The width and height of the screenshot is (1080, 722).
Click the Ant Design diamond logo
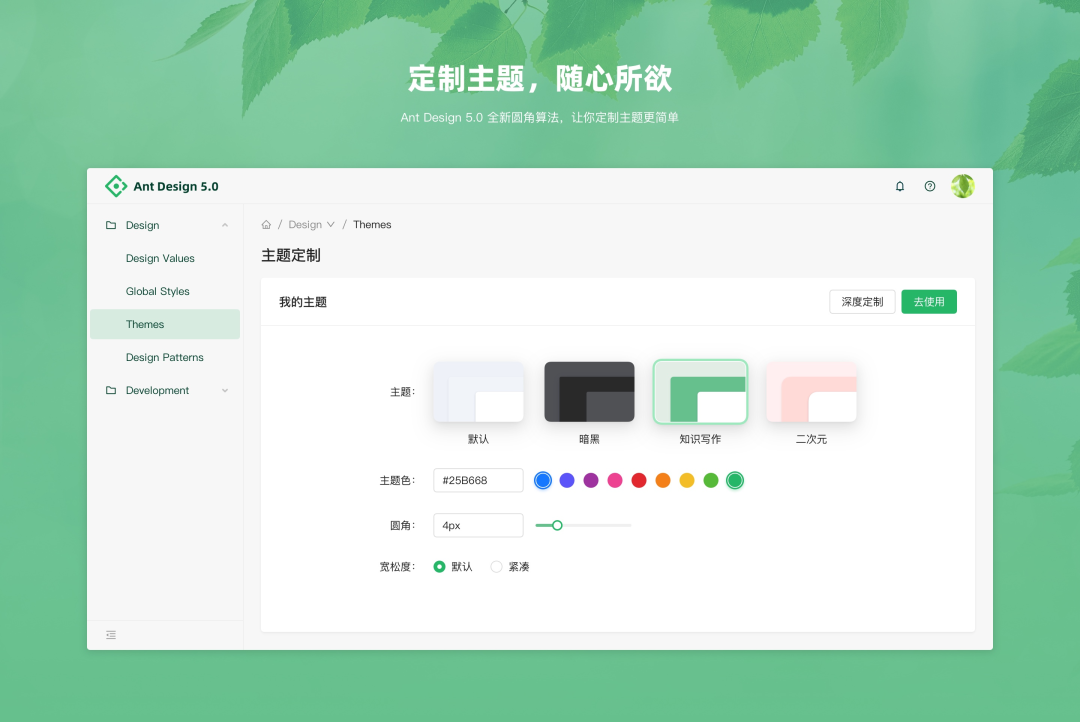[116, 186]
